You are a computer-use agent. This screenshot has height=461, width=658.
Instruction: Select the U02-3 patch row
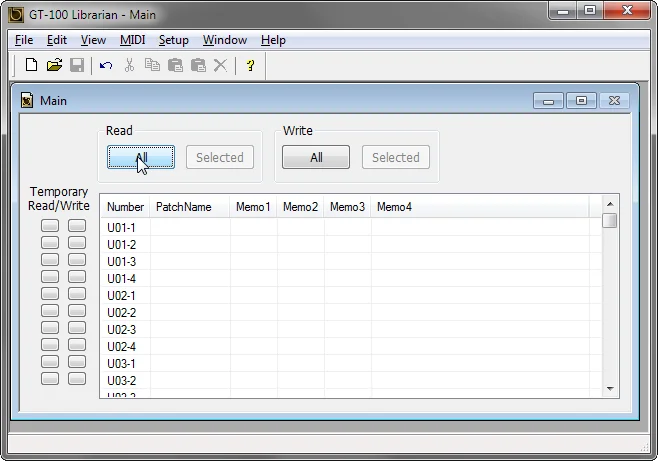351,330
